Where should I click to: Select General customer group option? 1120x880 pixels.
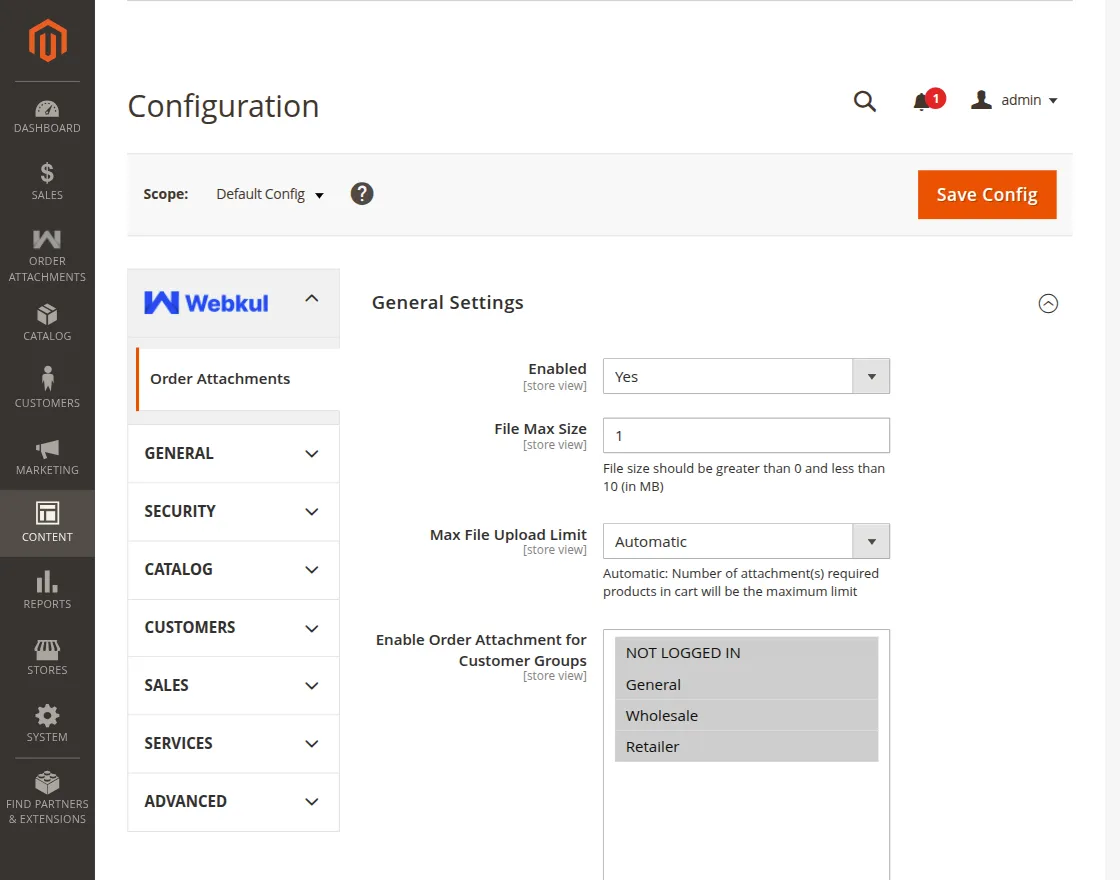[x=746, y=684]
